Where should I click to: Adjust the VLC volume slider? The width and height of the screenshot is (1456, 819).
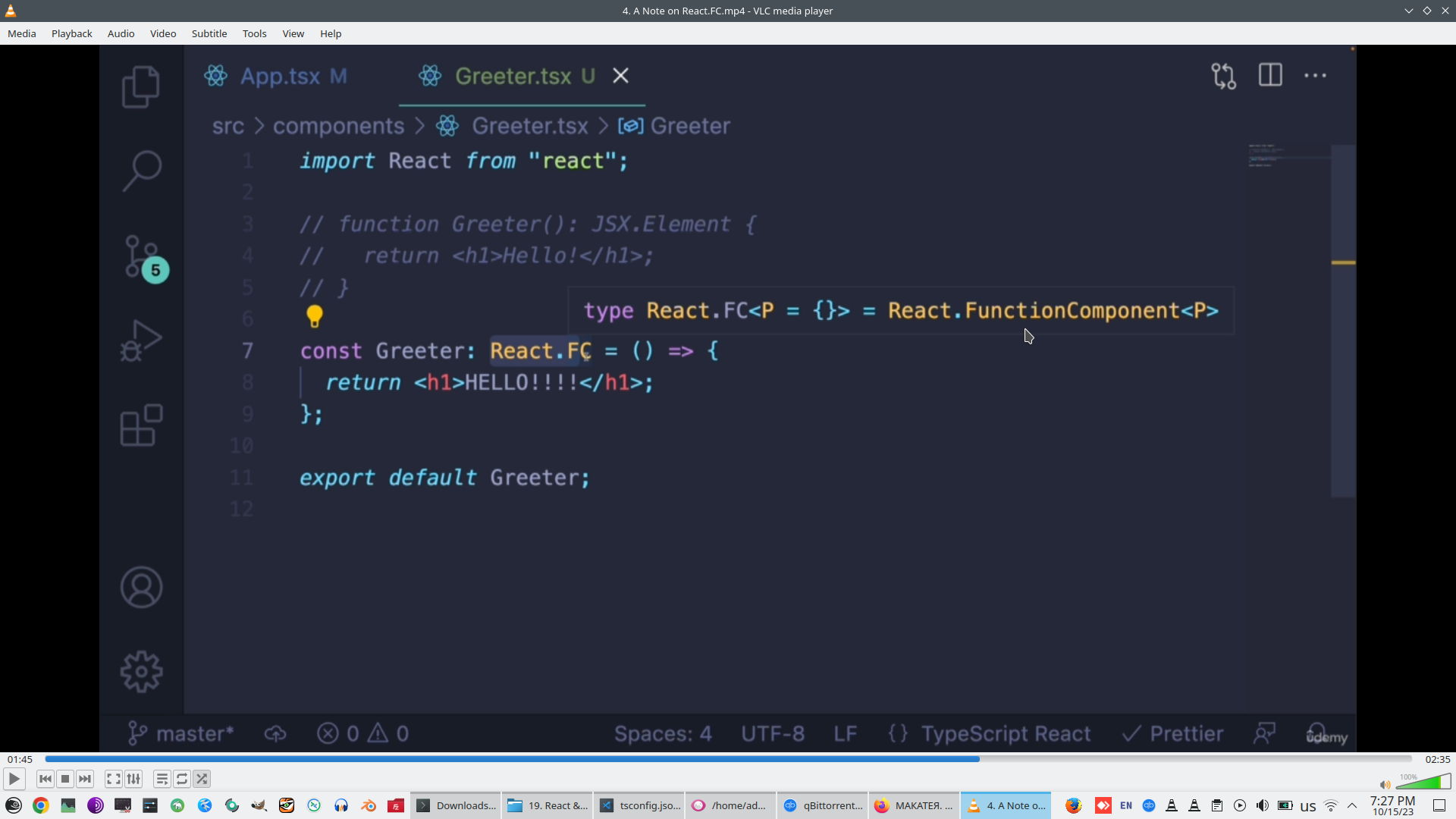click(x=1423, y=783)
